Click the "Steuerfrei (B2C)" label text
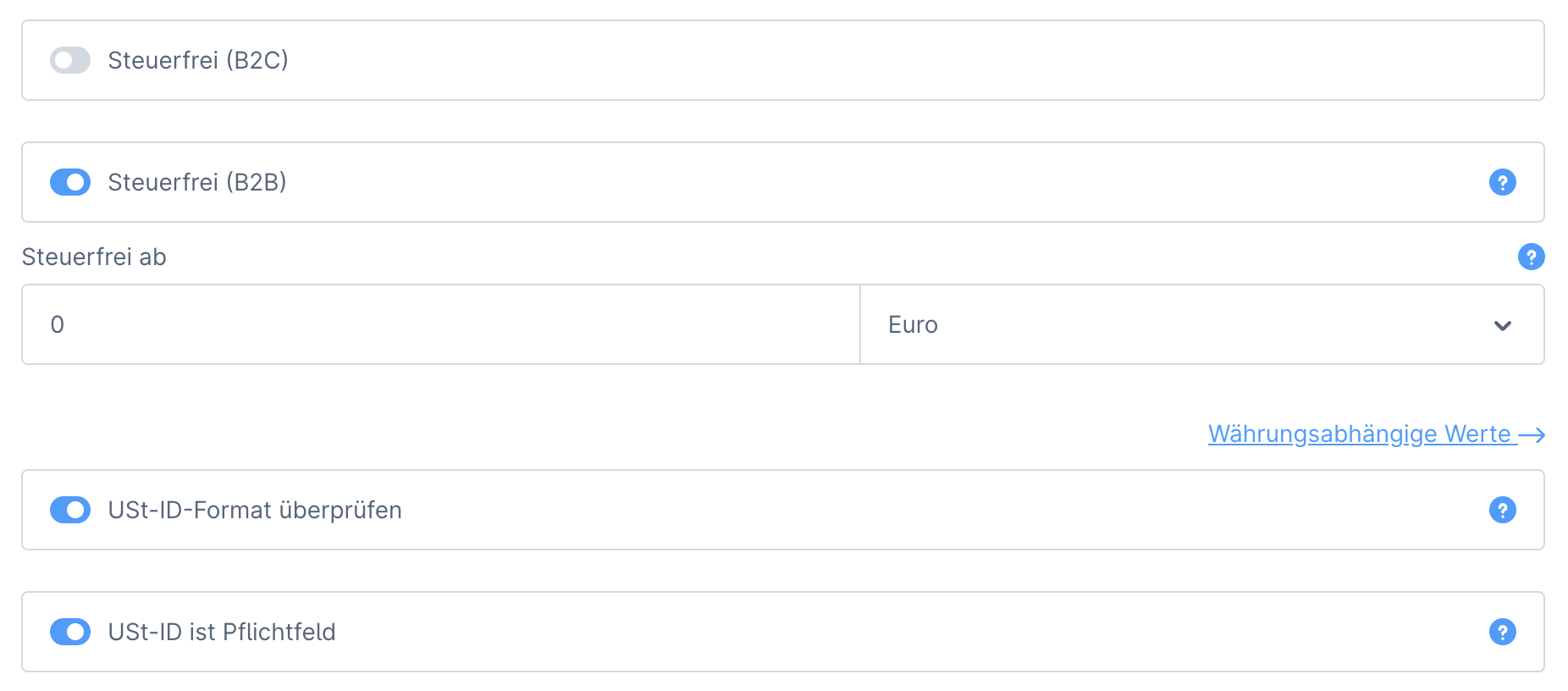The width and height of the screenshot is (1568, 691). click(198, 60)
